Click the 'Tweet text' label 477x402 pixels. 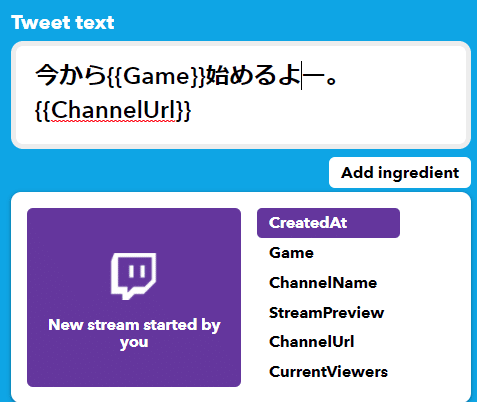click(63, 22)
